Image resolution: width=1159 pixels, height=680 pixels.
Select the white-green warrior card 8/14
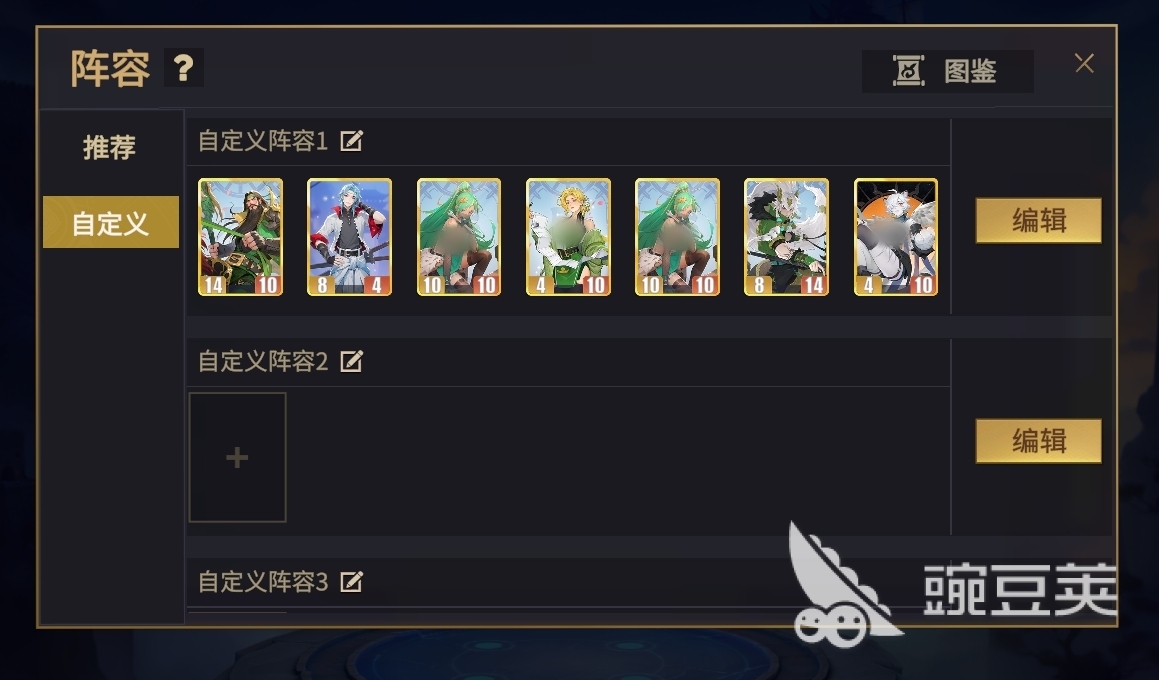pyautogui.click(x=786, y=237)
